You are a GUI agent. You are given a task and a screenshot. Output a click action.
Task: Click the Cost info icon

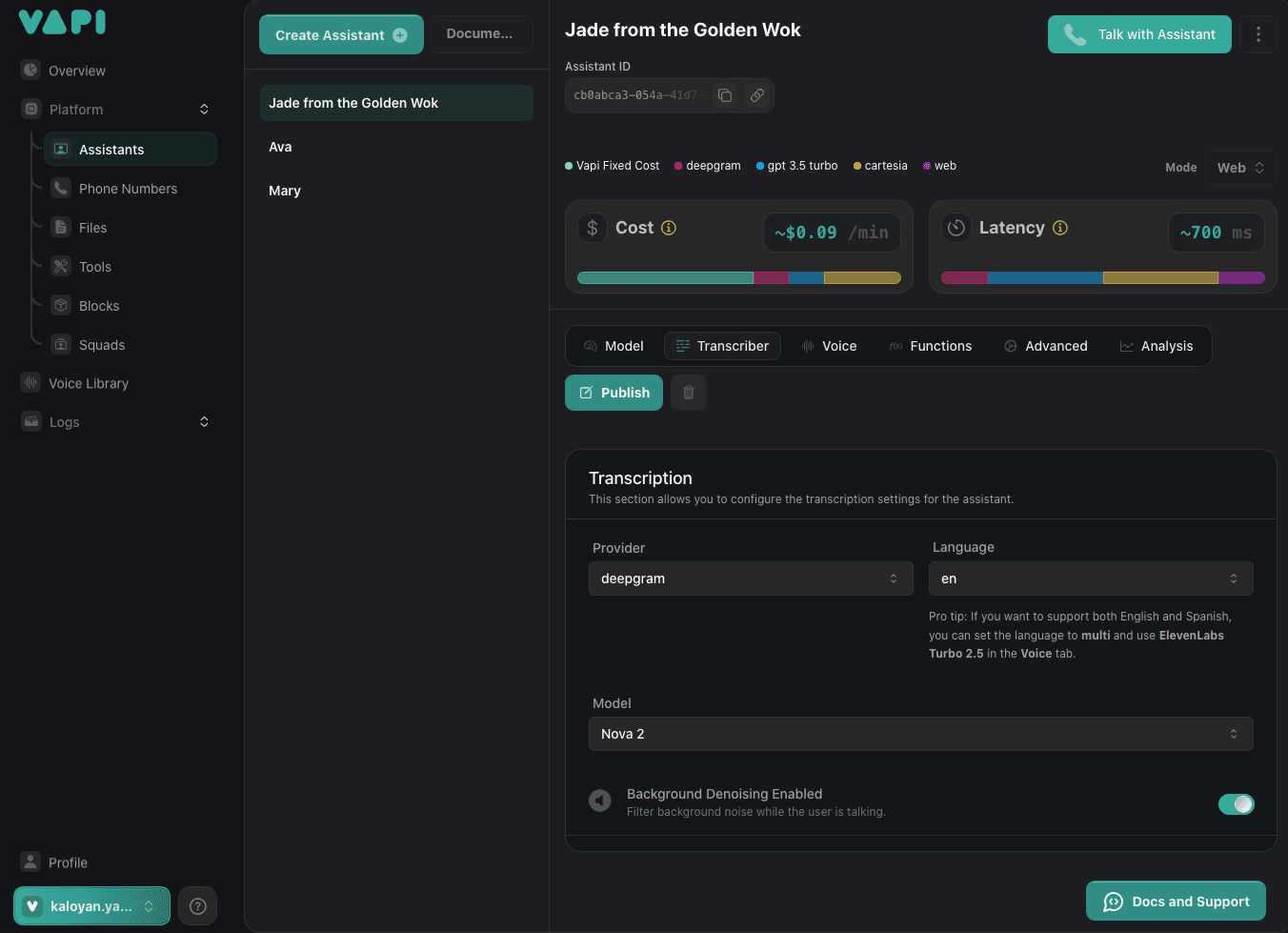(x=669, y=228)
